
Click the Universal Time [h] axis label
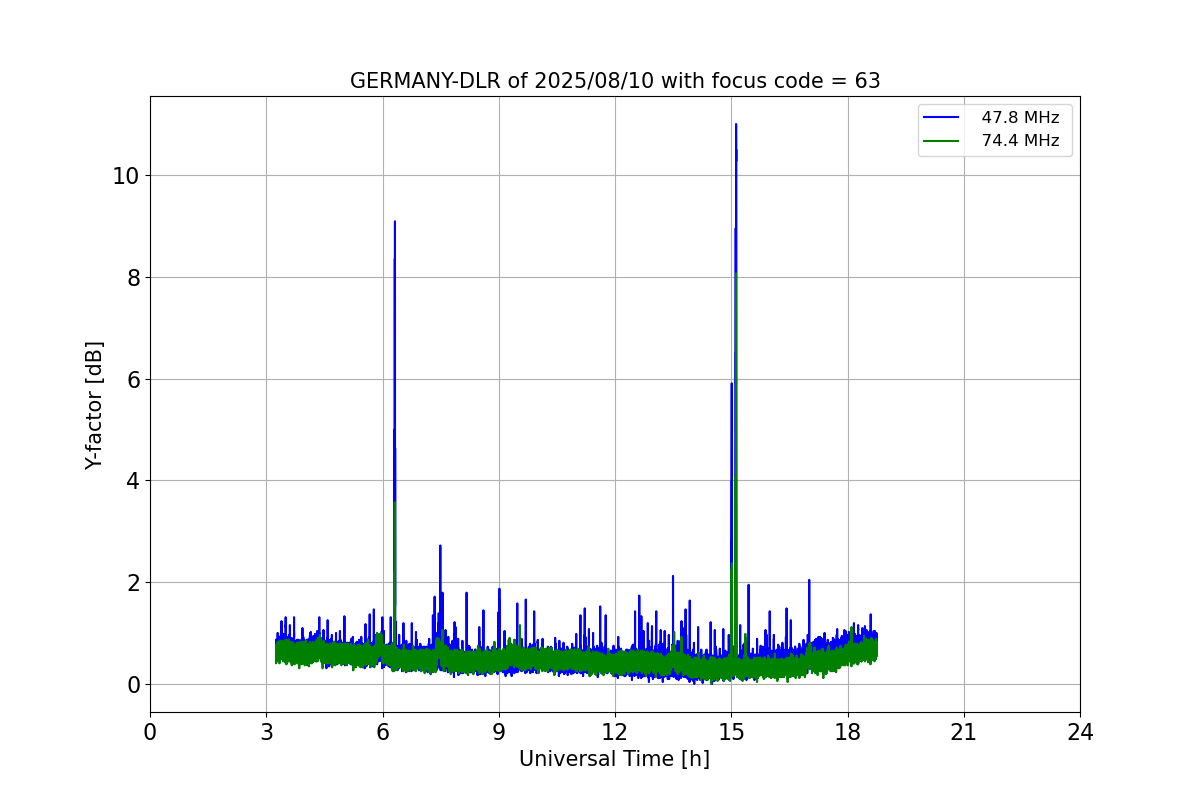pyautogui.click(x=614, y=759)
